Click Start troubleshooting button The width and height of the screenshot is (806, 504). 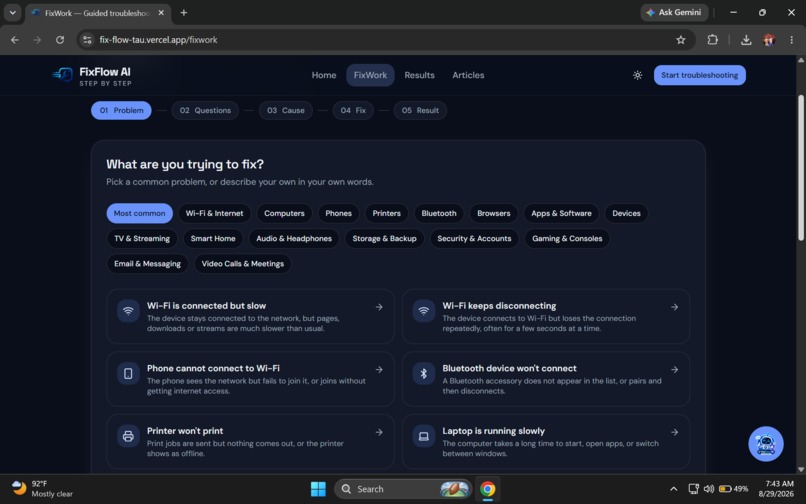tap(700, 75)
